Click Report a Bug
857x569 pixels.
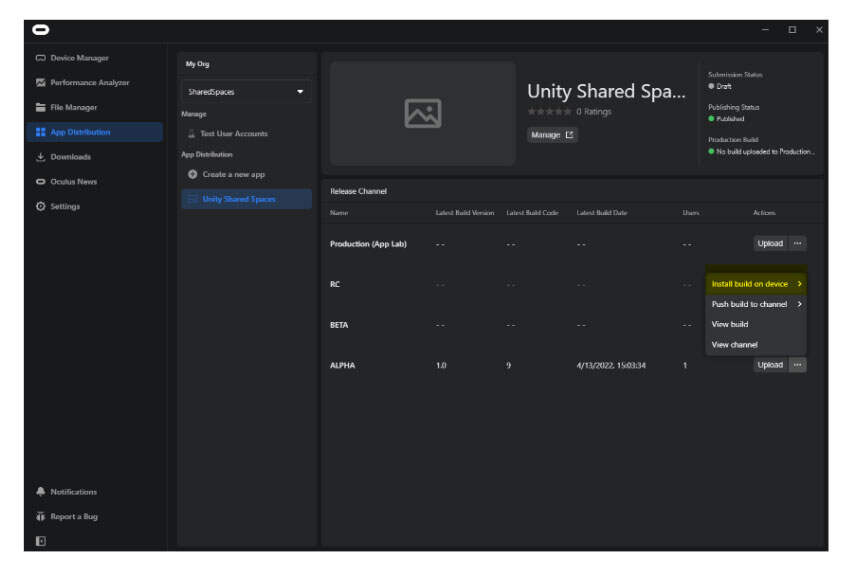[x=73, y=517]
